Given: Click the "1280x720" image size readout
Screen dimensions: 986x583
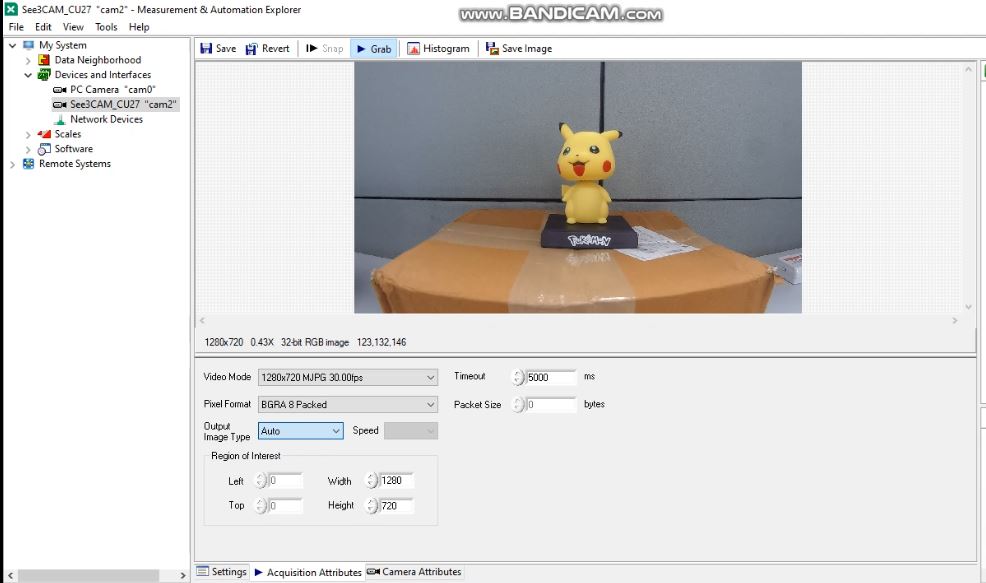Looking at the screenshot, I should pyautogui.click(x=223, y=342).
